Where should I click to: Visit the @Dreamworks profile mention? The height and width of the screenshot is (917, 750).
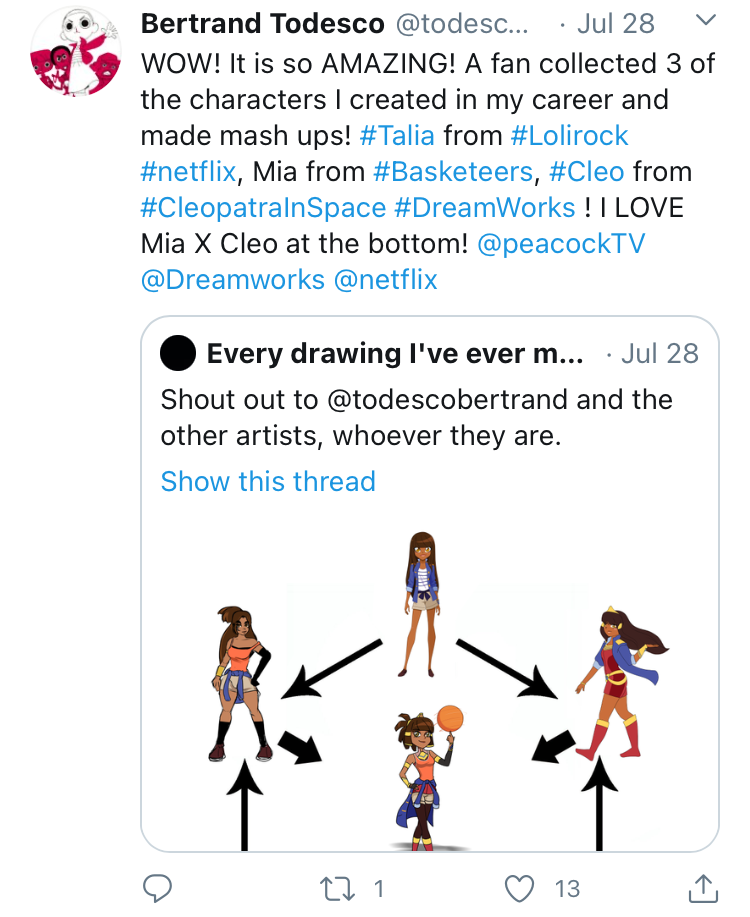[x=232, y=280]
